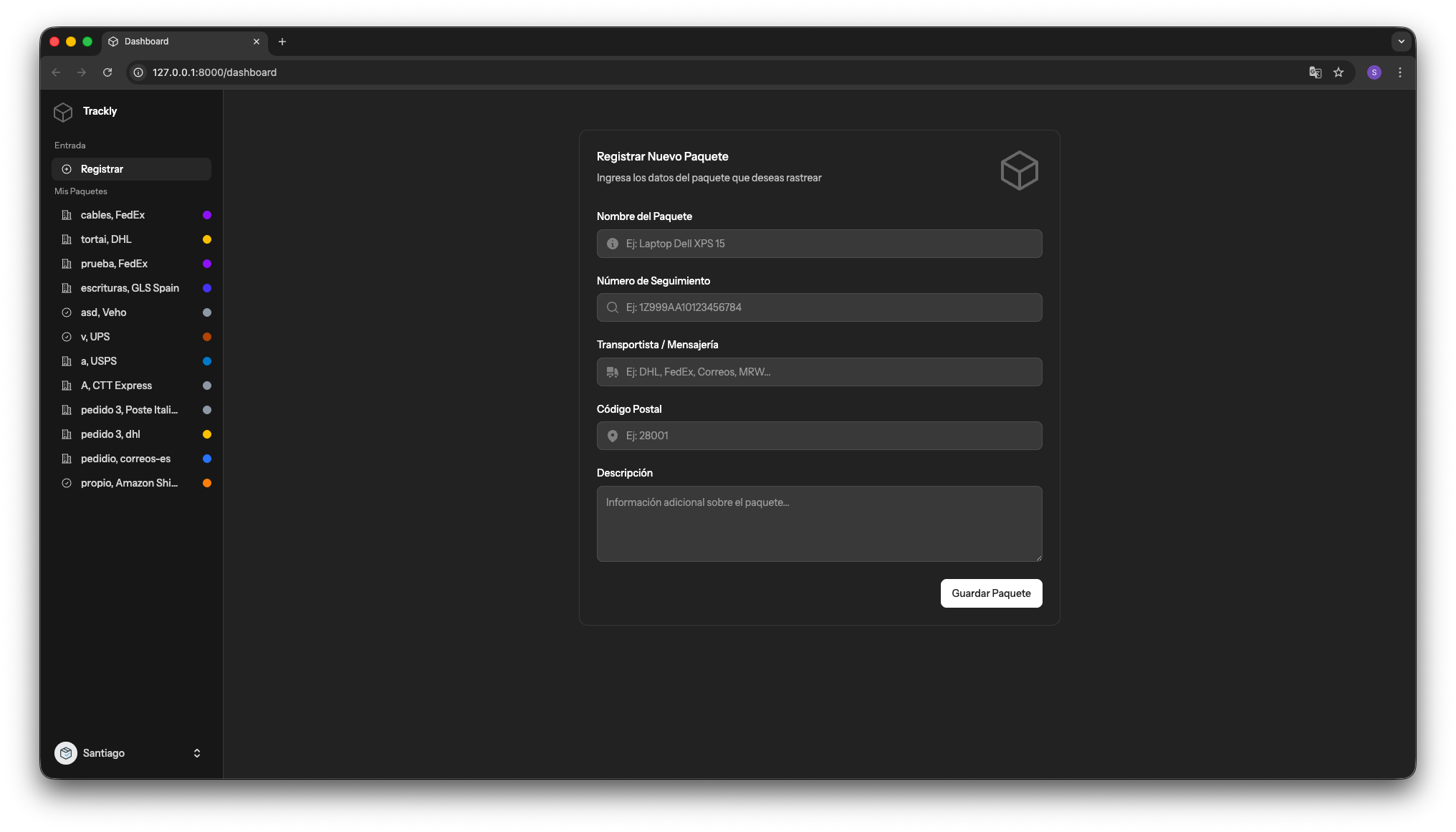Viewport: 1456px width, 832px height.
Task: Click the Trackly cube logo icon
Action: pyautogui.click(x=63, y=112)
